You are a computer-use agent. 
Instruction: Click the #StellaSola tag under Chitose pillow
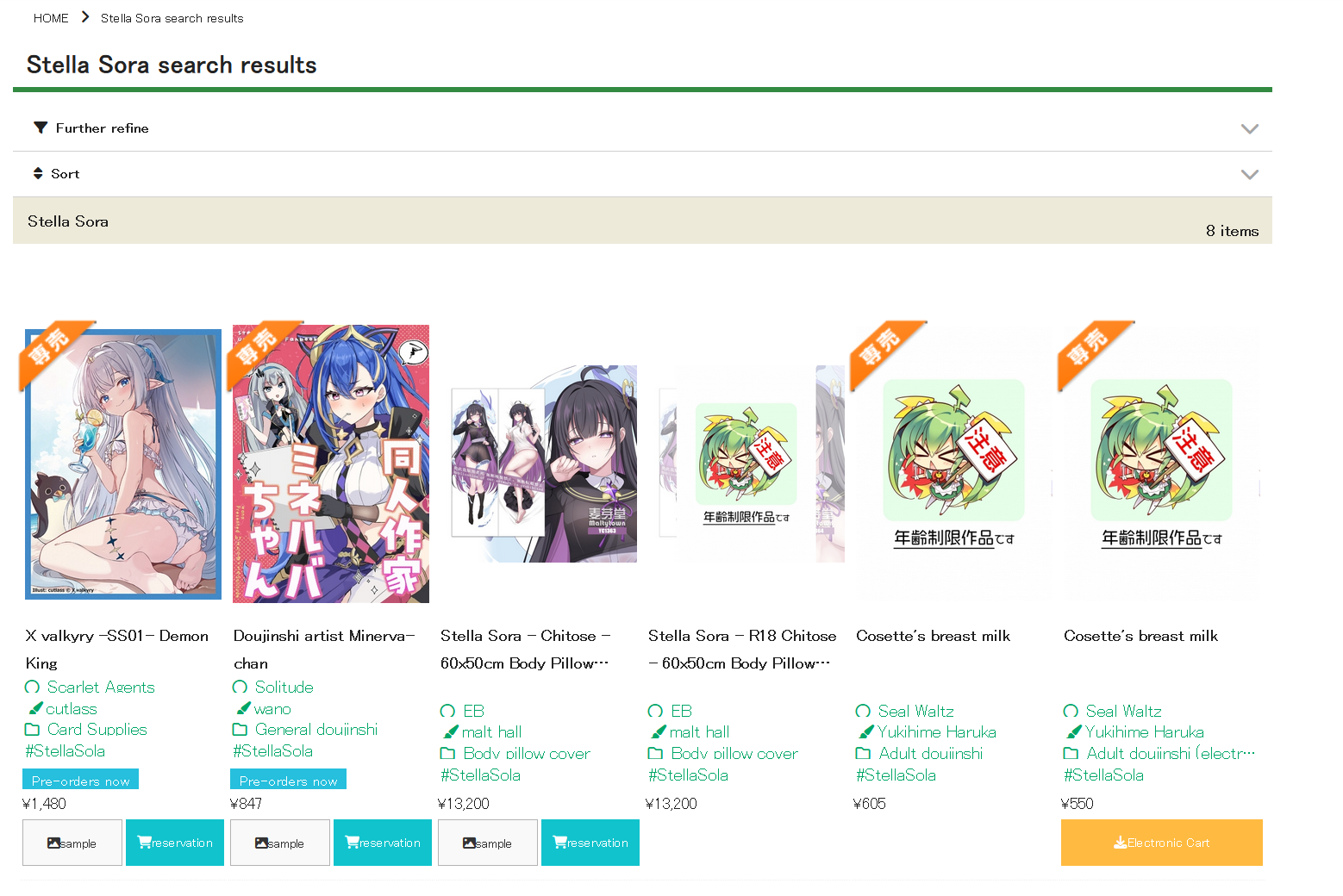tap(480, 775)
